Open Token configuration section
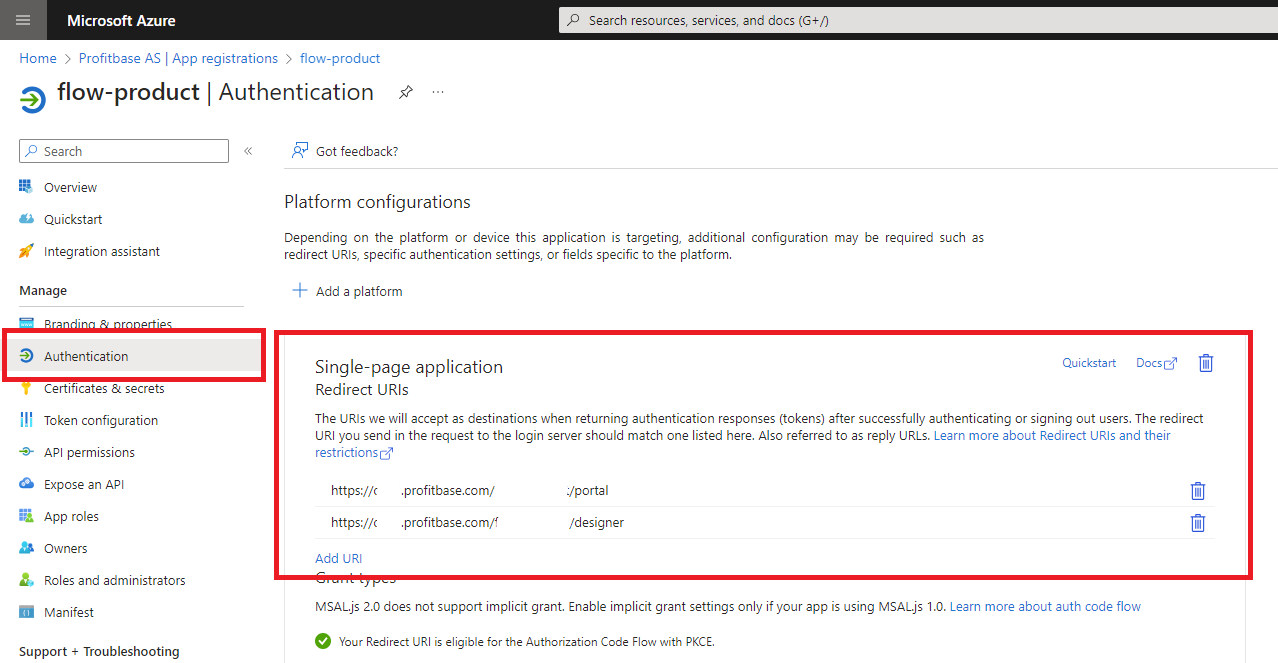Viewport: 1278px width, 663px height. point(100,420)
